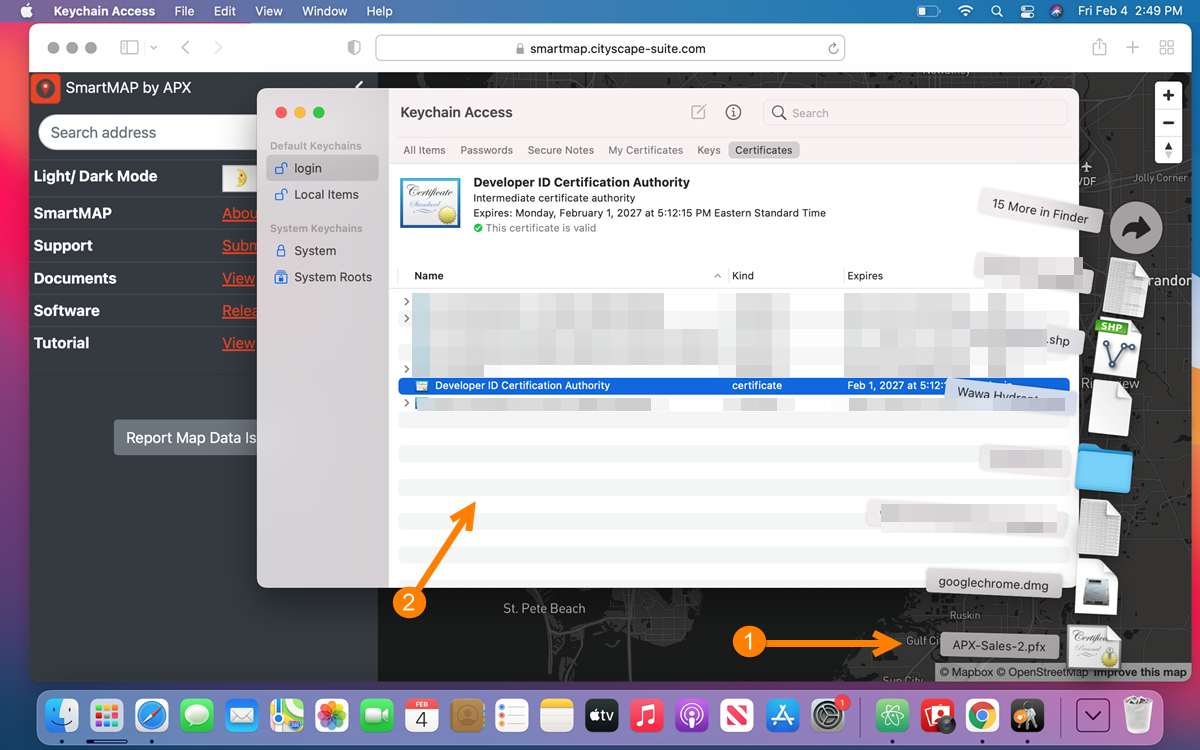
Task: Reload the page in Safari
Action: [833, 48]
